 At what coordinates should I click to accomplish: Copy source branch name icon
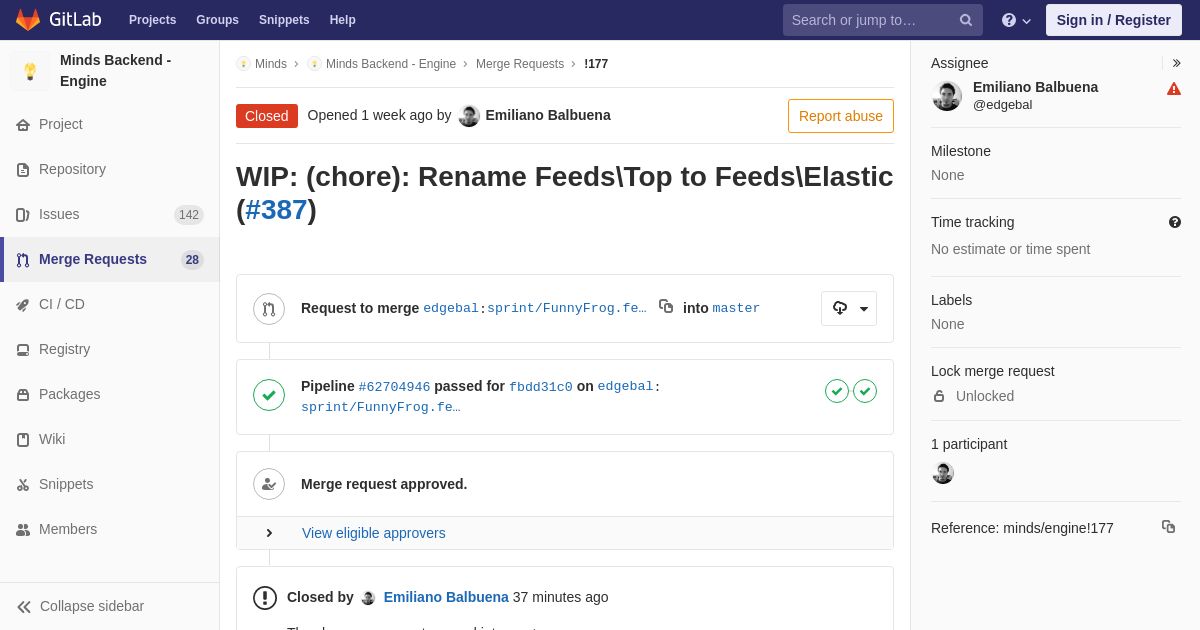[666, 306]
